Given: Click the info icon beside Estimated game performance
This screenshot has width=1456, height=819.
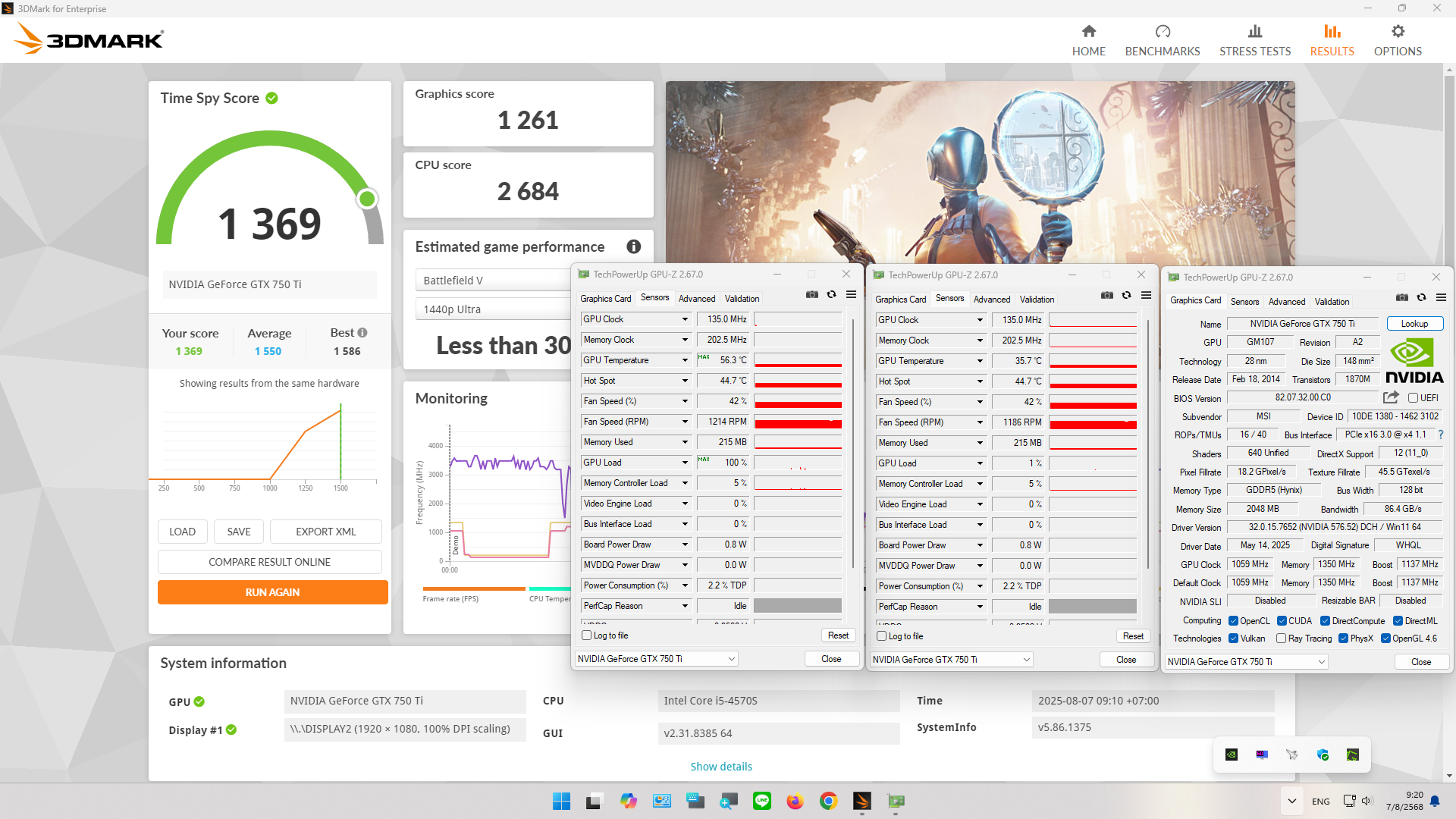Looking at the screenshot, I should pyautogui.click(x=634, y=246).
